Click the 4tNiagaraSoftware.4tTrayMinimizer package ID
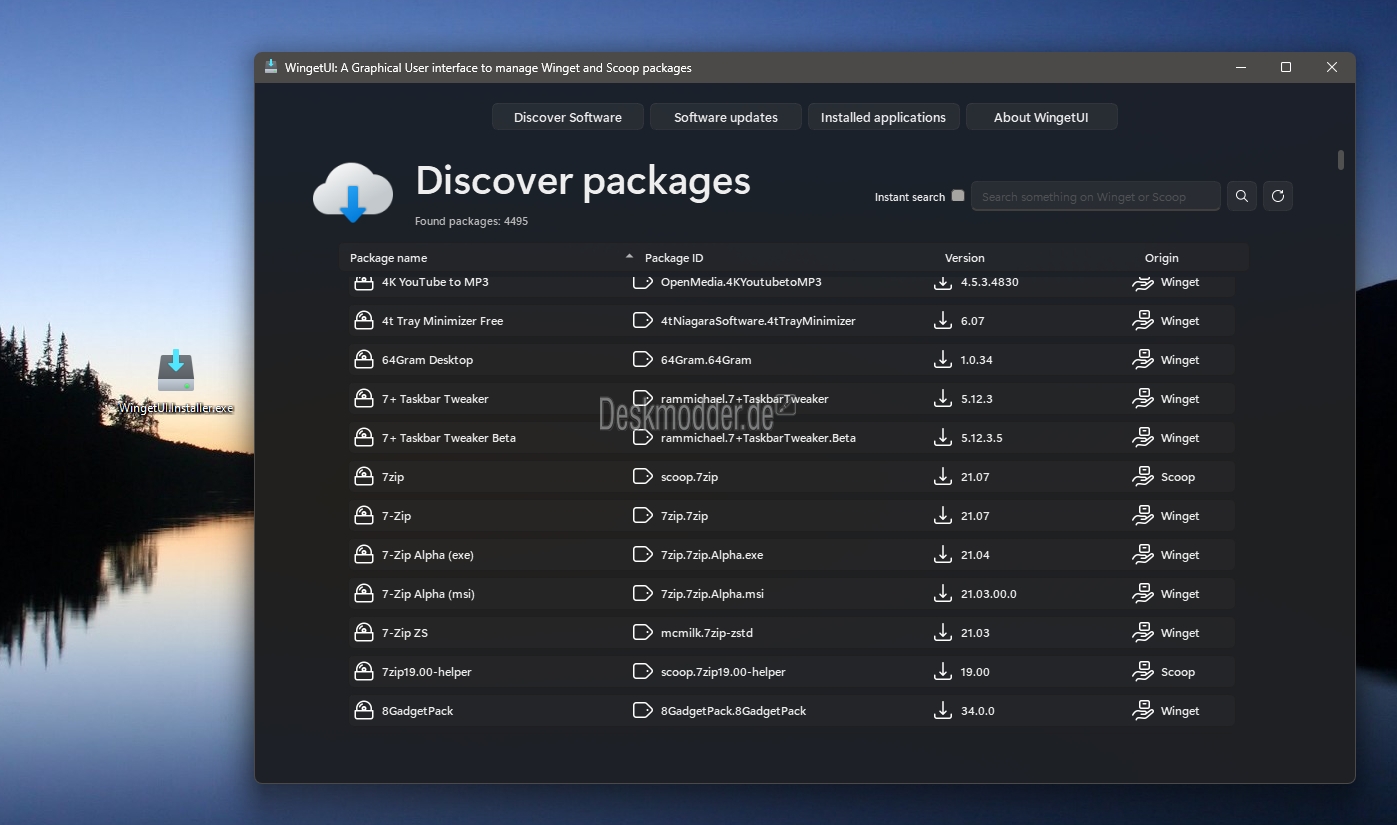 pos(758,320)
